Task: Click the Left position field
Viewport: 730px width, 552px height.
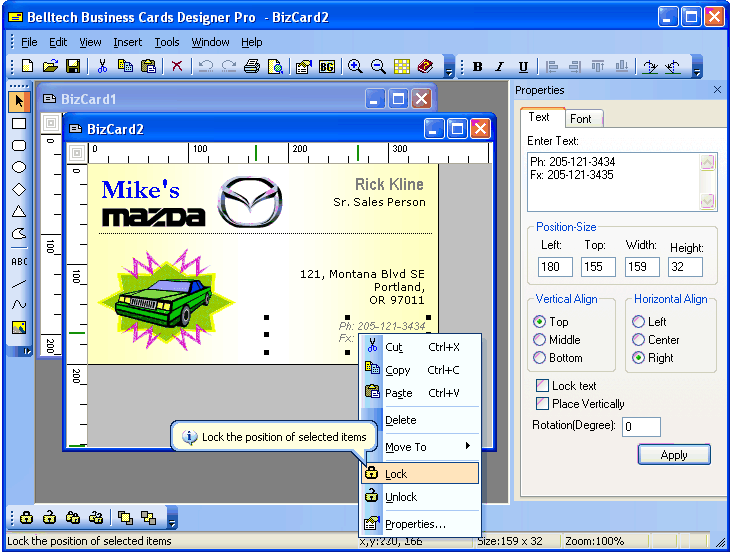Action: tap(555, 267)
